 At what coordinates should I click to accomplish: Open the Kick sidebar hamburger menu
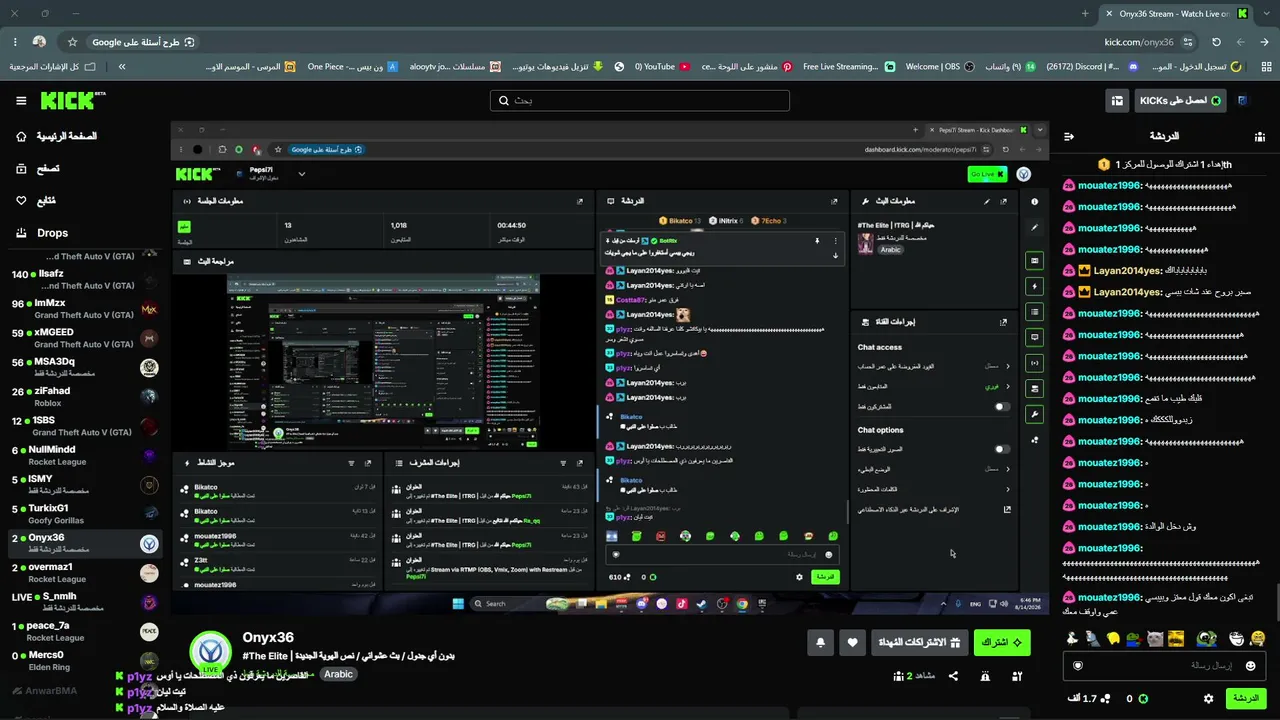tap(21, 100)
